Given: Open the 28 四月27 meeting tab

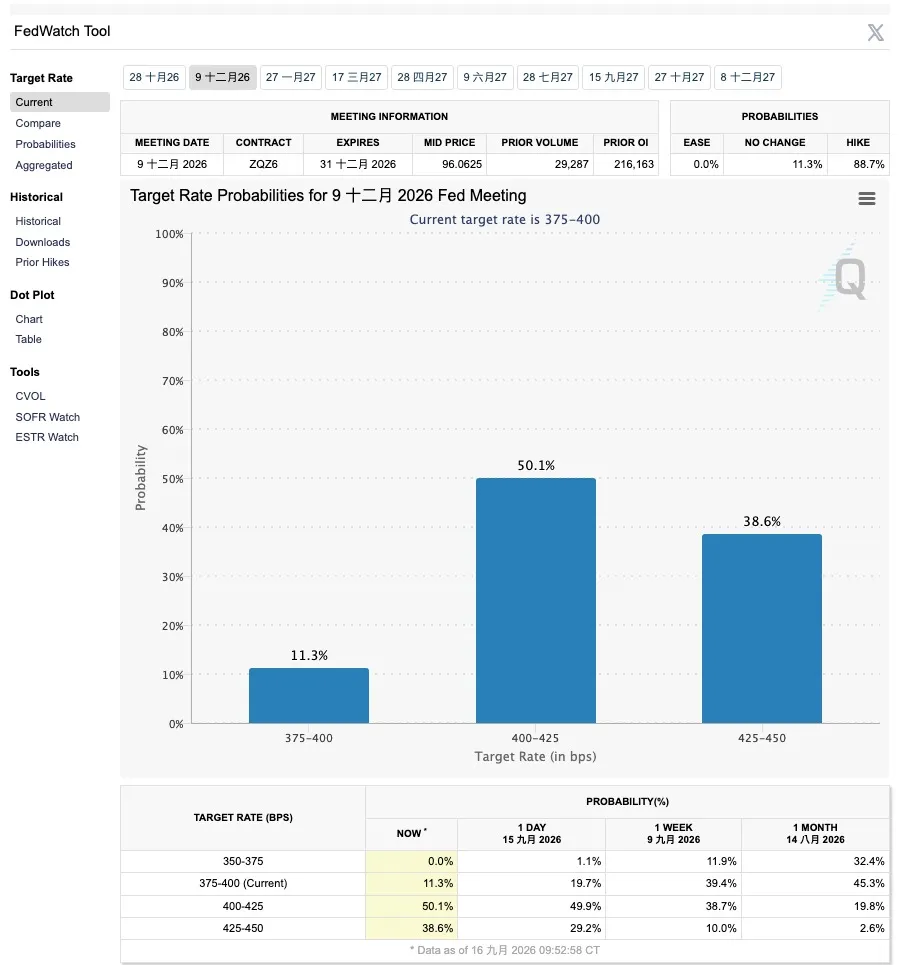Looking at the screenshot, I should (422, 78).
